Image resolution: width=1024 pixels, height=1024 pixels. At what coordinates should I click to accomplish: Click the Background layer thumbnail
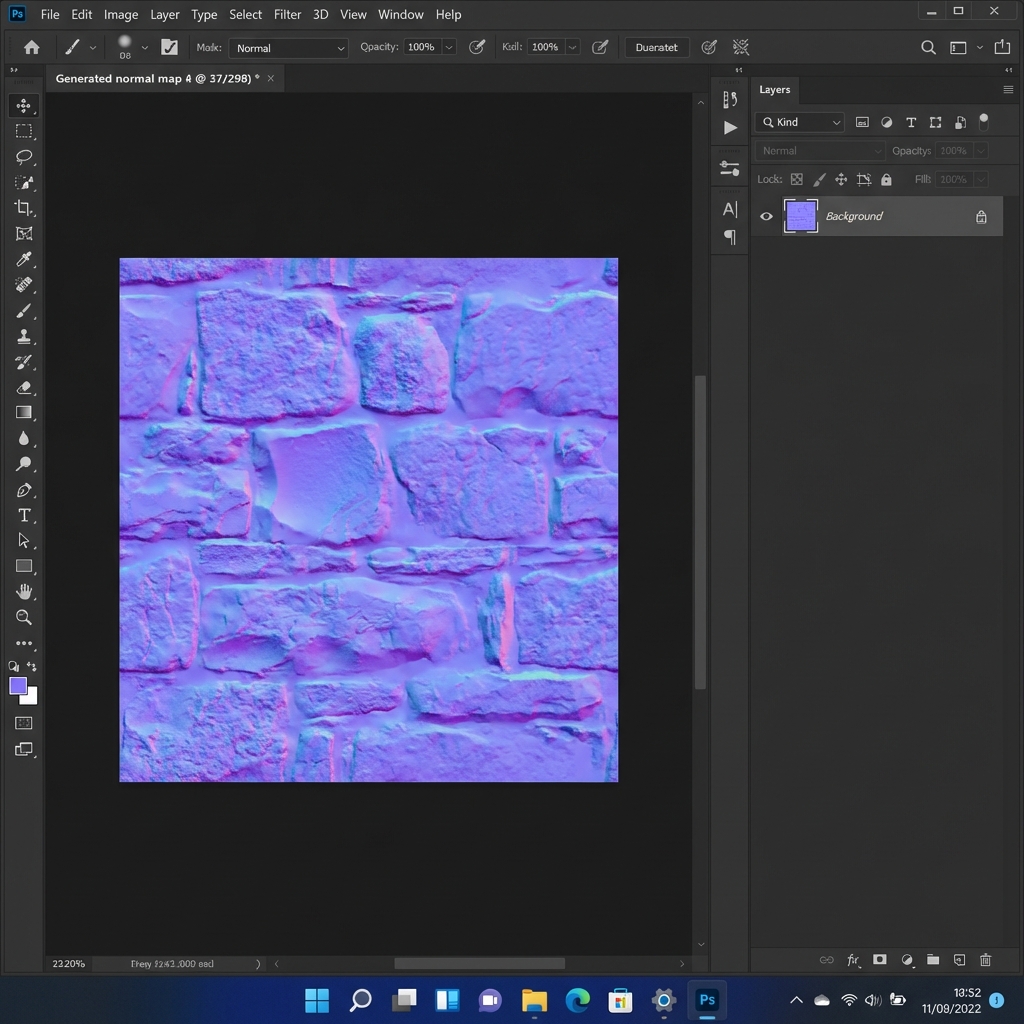(x=801, y=216)
